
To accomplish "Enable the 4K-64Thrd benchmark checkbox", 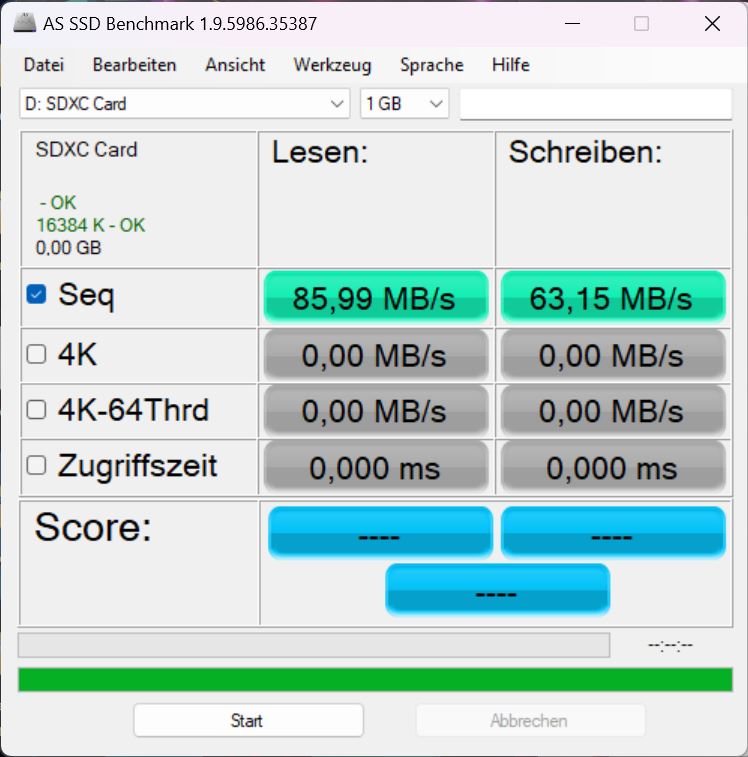I will tap(37, 410).
